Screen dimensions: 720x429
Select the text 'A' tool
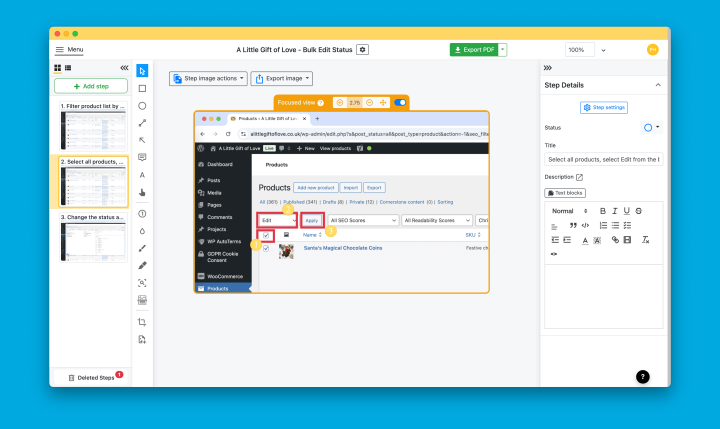point(142,175)
